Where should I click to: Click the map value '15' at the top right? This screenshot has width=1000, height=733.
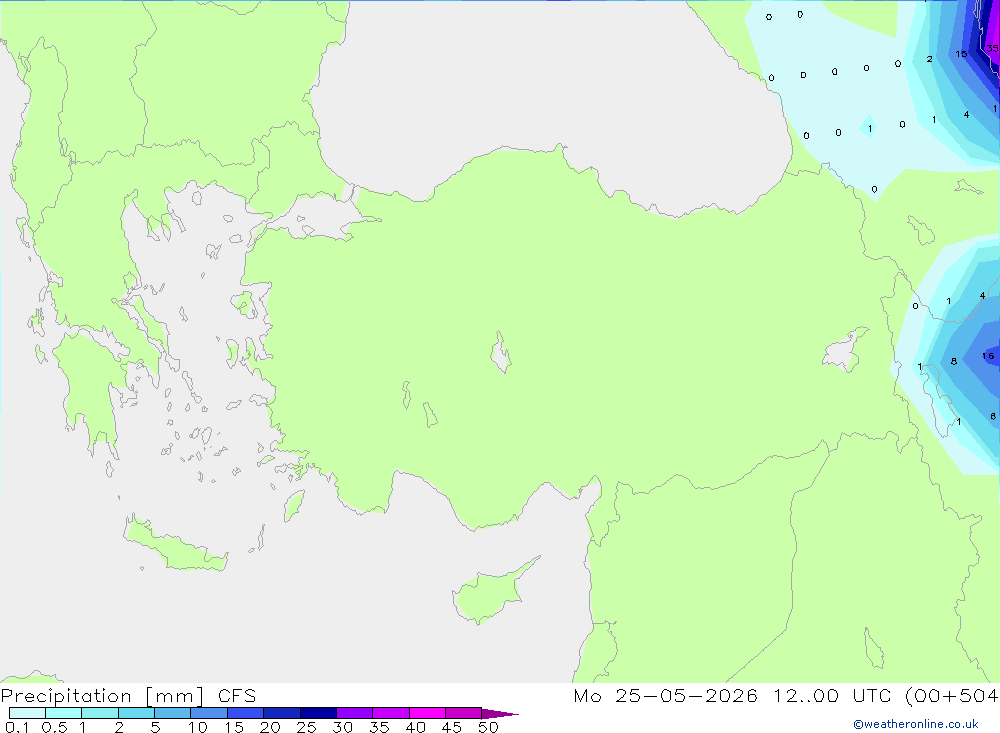[961, 54]
